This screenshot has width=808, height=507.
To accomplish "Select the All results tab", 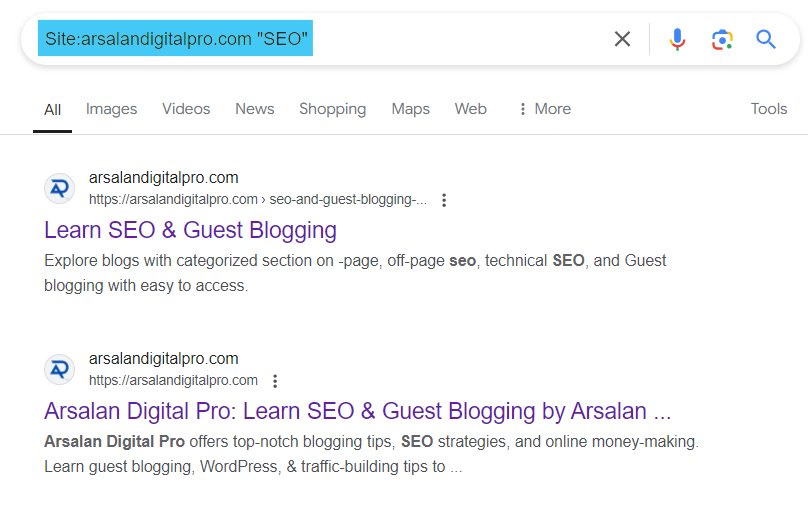I will [x=53, y=109].
